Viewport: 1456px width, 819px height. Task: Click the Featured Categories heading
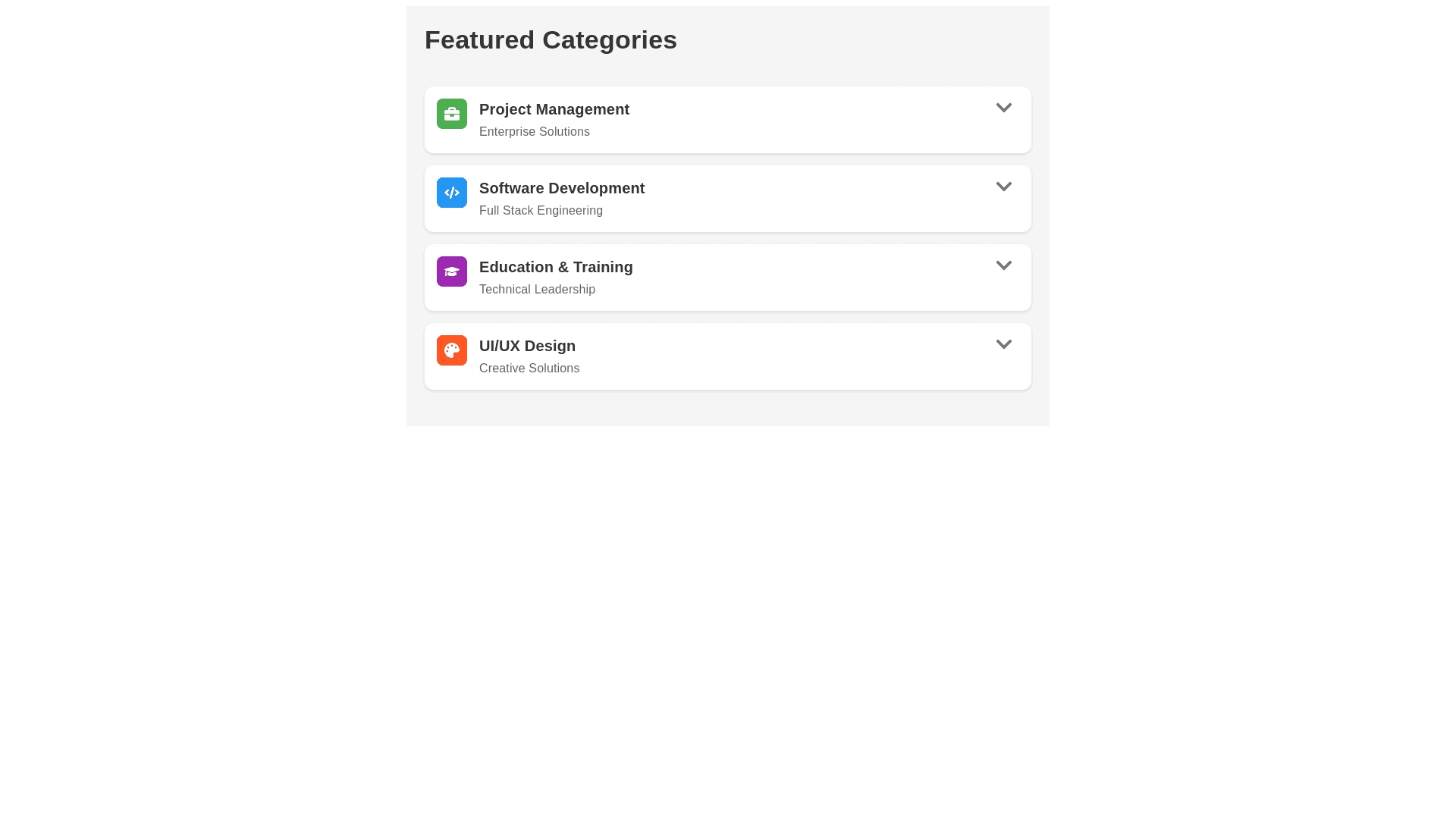[x=551, y=39]
